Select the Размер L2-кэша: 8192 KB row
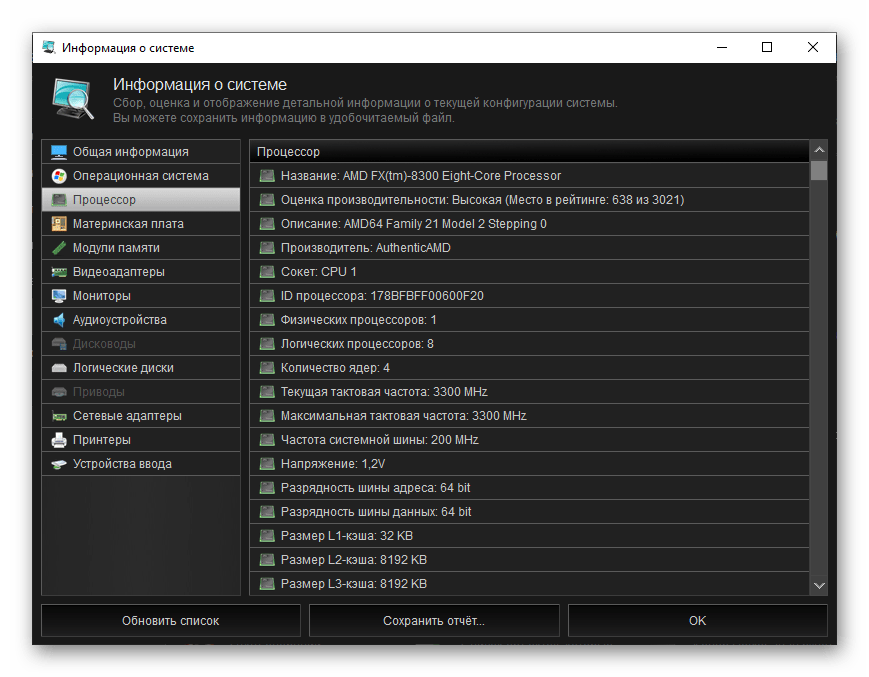The height and width of the screenshot is (677, 869). (529, 560)
